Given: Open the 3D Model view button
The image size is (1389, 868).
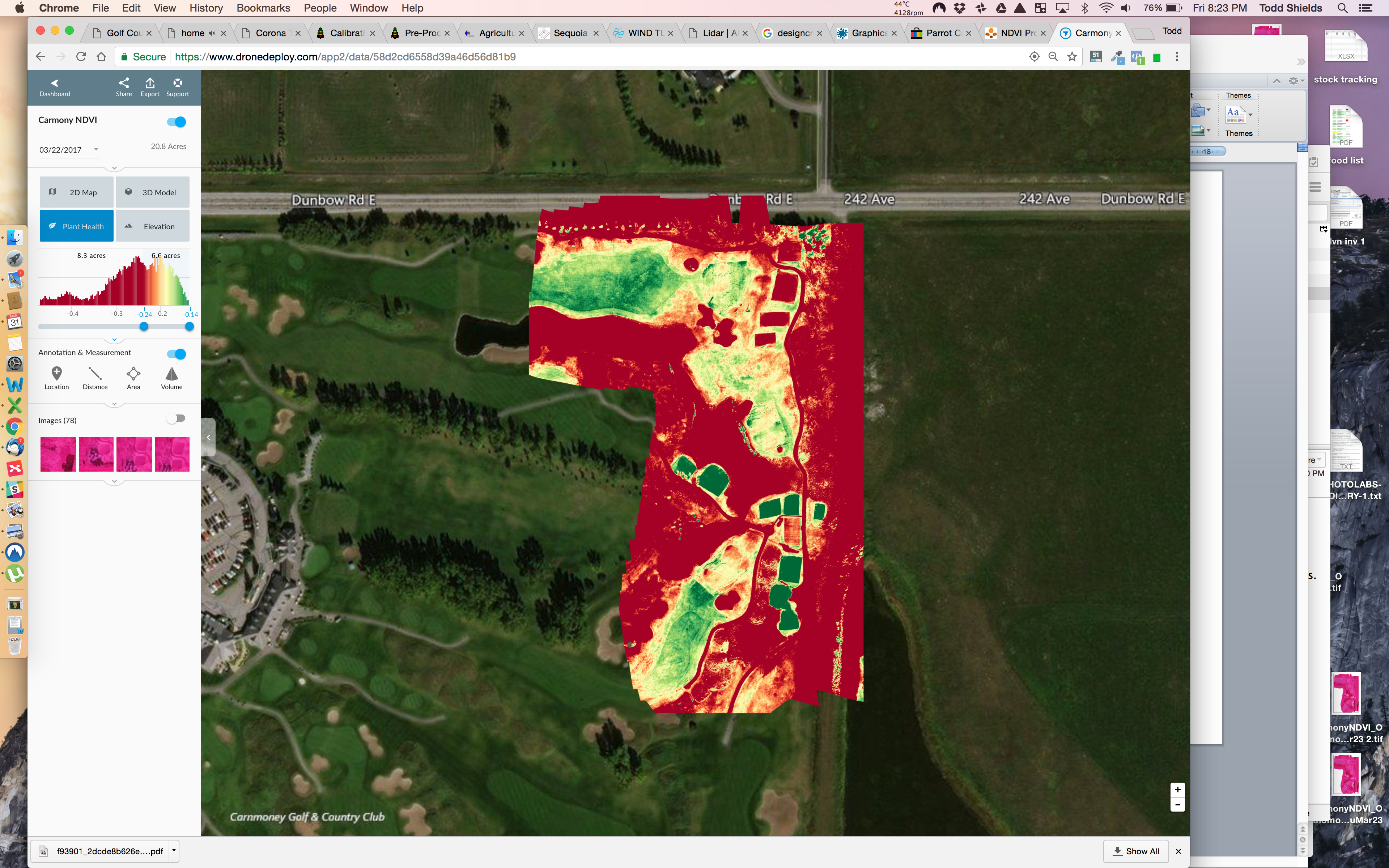Looking at the screenshot, I should point(152,192).
